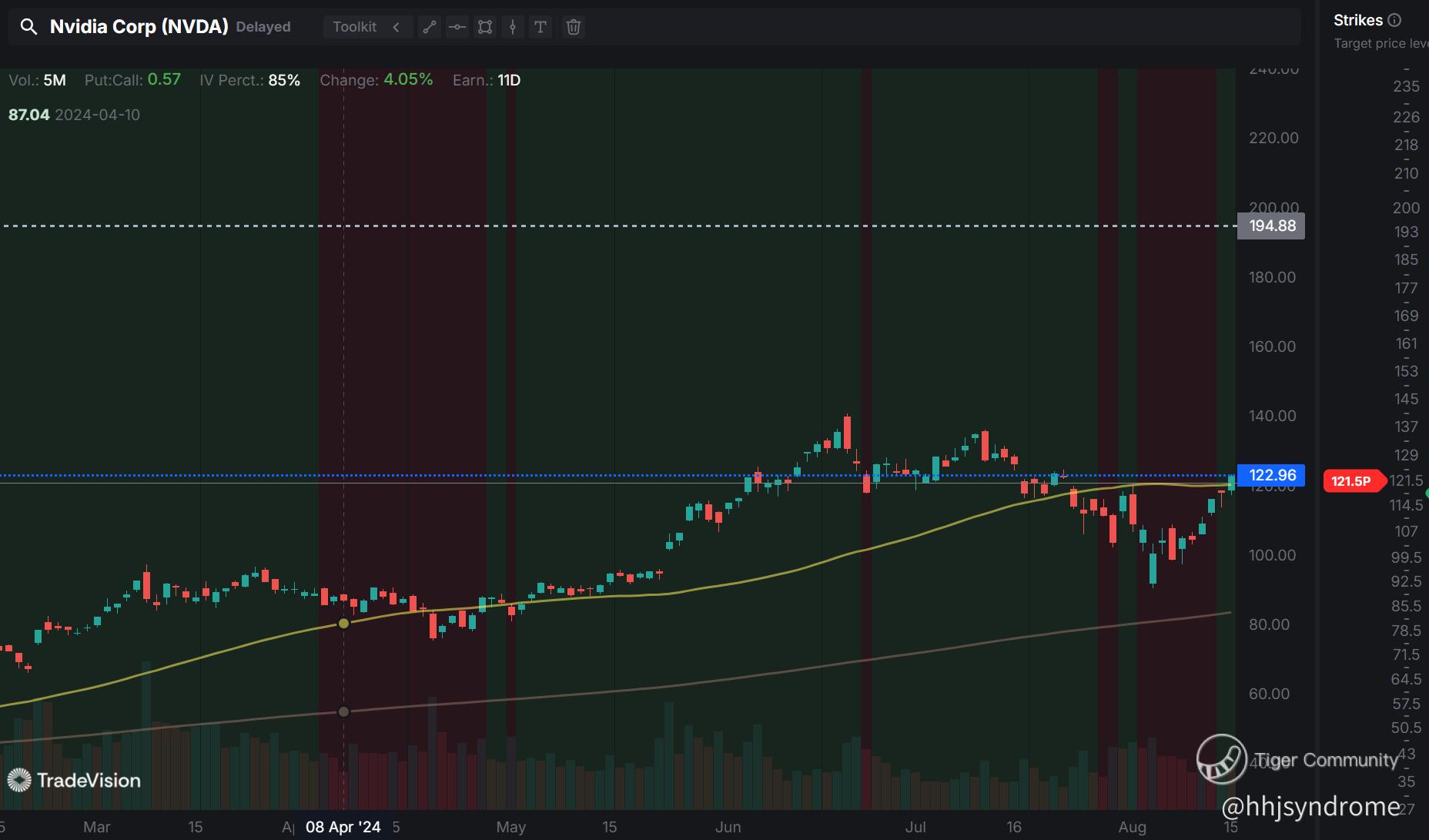The width and height of the screenshot is (1429, 840).
Task: Select the 85.5 strike level
Action: click(x=1406, y=606)
